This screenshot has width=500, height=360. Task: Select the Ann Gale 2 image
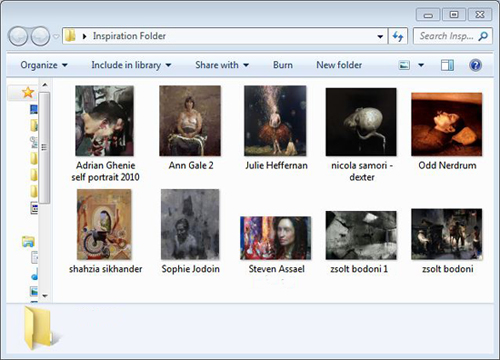click(190, 121)
